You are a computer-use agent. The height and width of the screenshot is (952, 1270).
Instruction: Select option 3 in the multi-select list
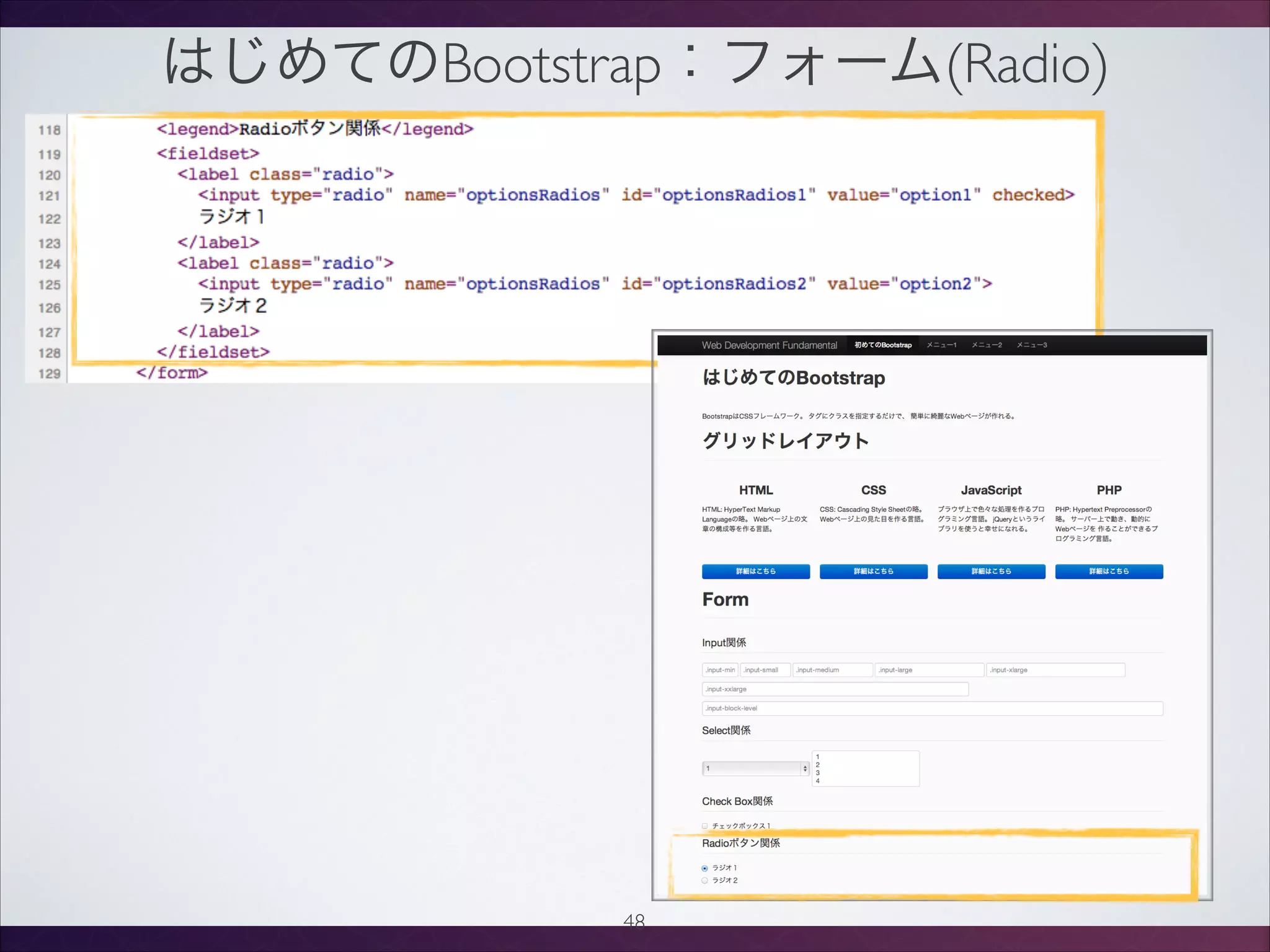(x=866, y=773)
